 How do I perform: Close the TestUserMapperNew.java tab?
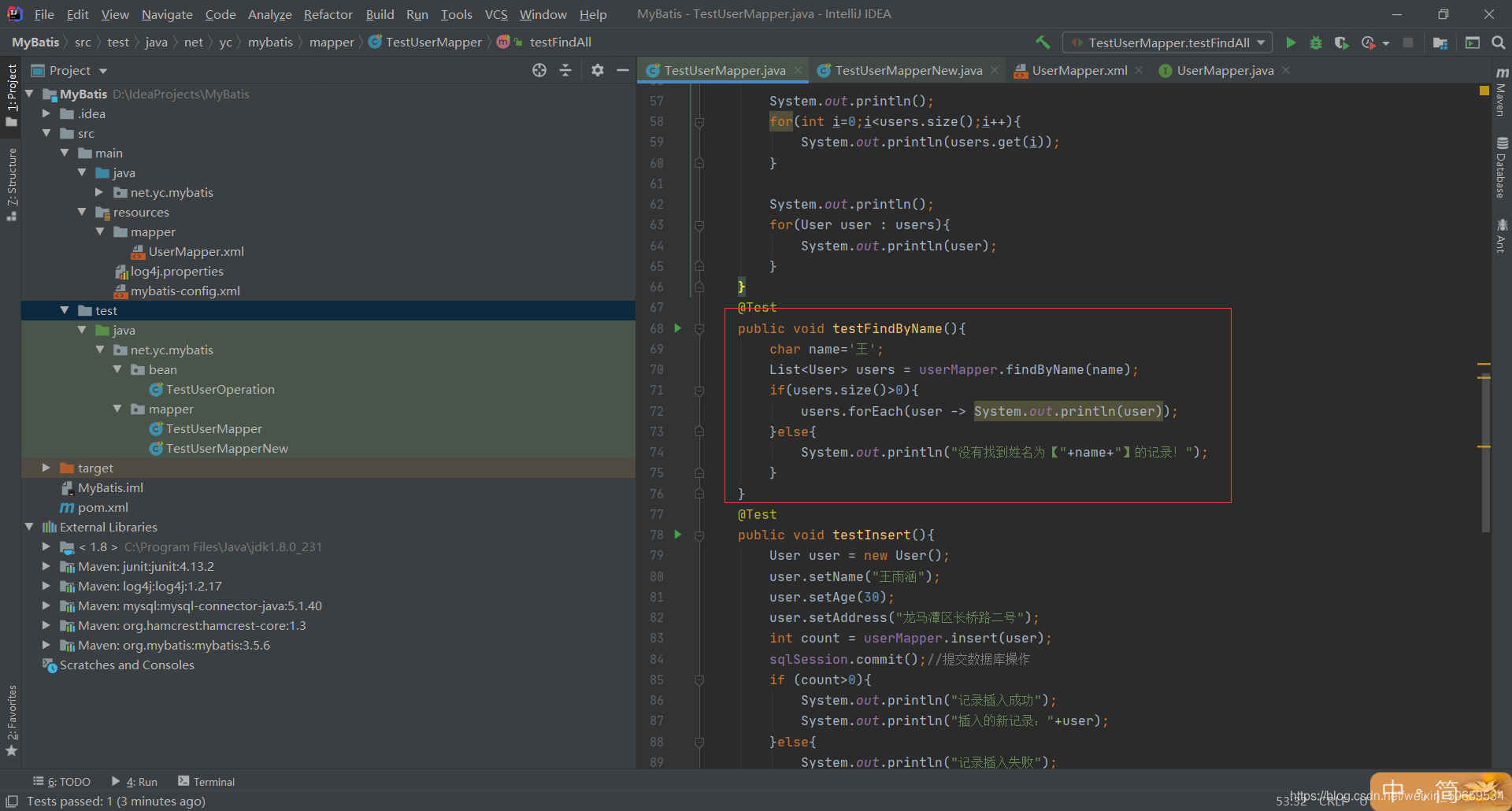(x=995, y=70)
